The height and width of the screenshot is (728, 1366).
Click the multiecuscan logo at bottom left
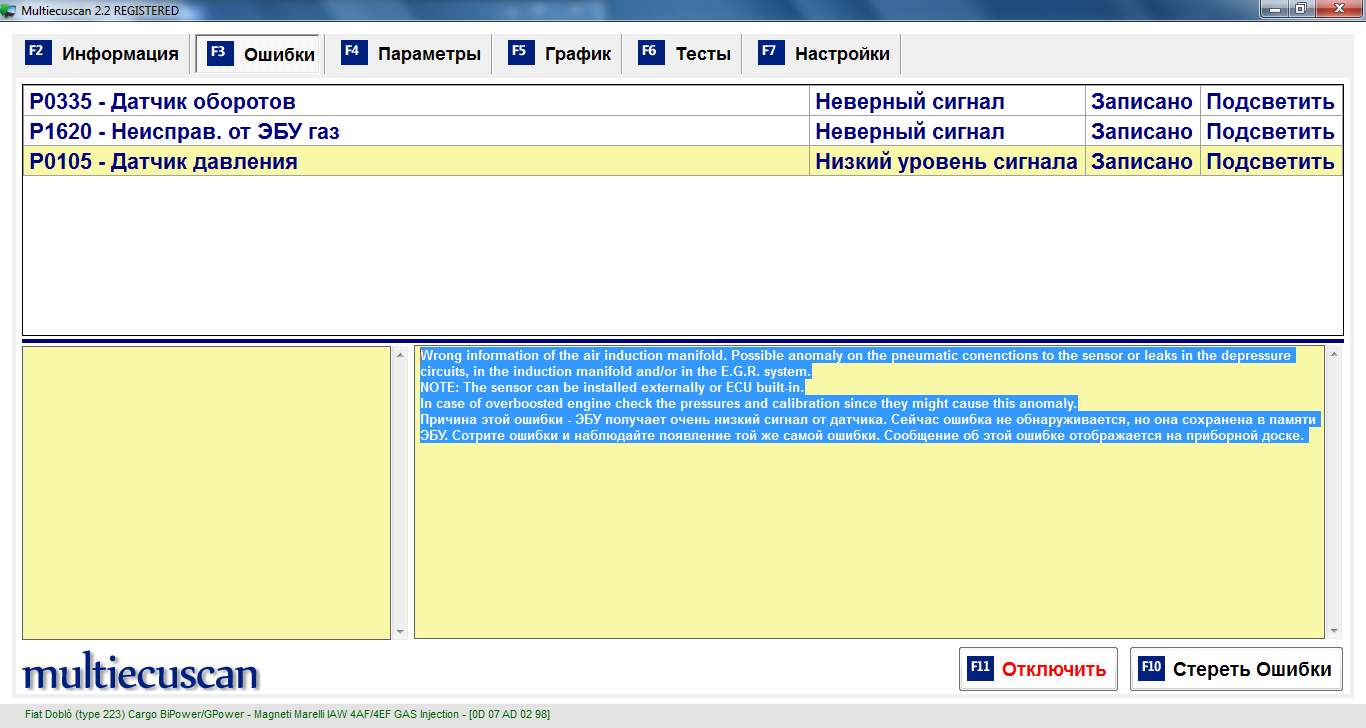tap(141, 673)
